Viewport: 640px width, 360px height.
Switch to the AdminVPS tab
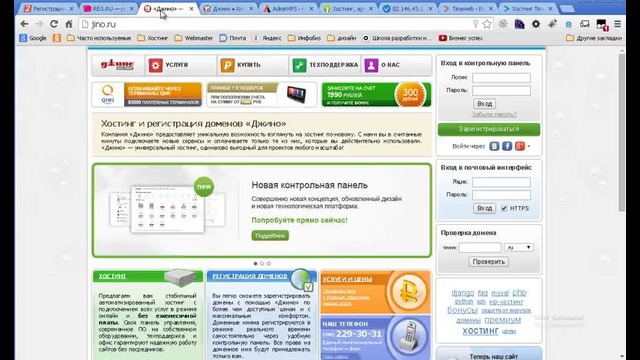tap(289, 9)
